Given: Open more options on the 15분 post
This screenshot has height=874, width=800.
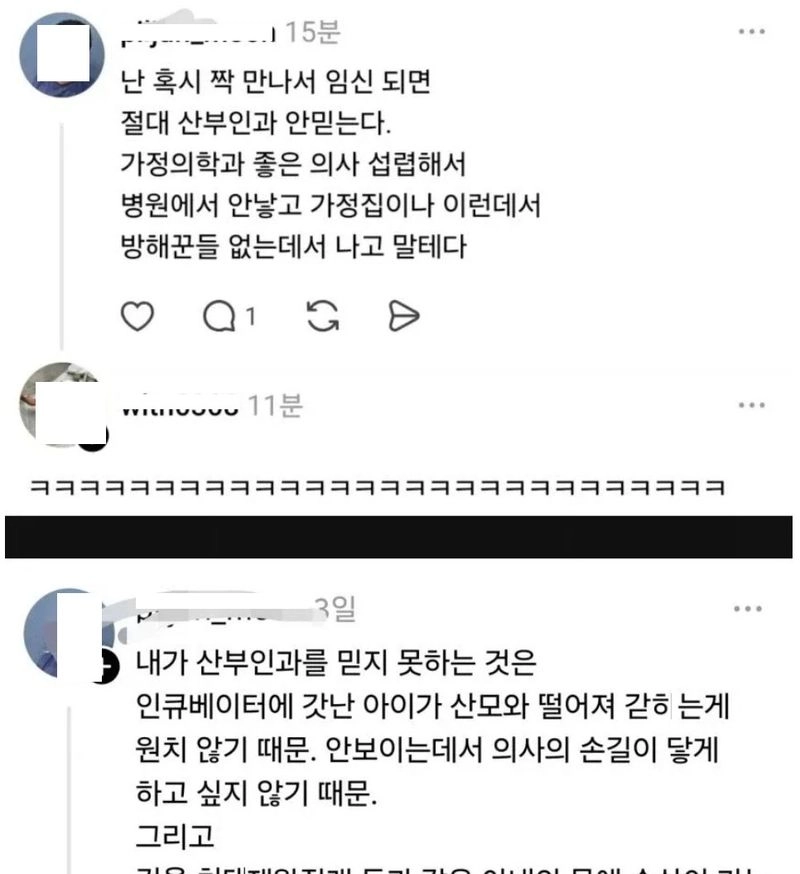Looking at the screenshot, I should click(x=751, y=32).
